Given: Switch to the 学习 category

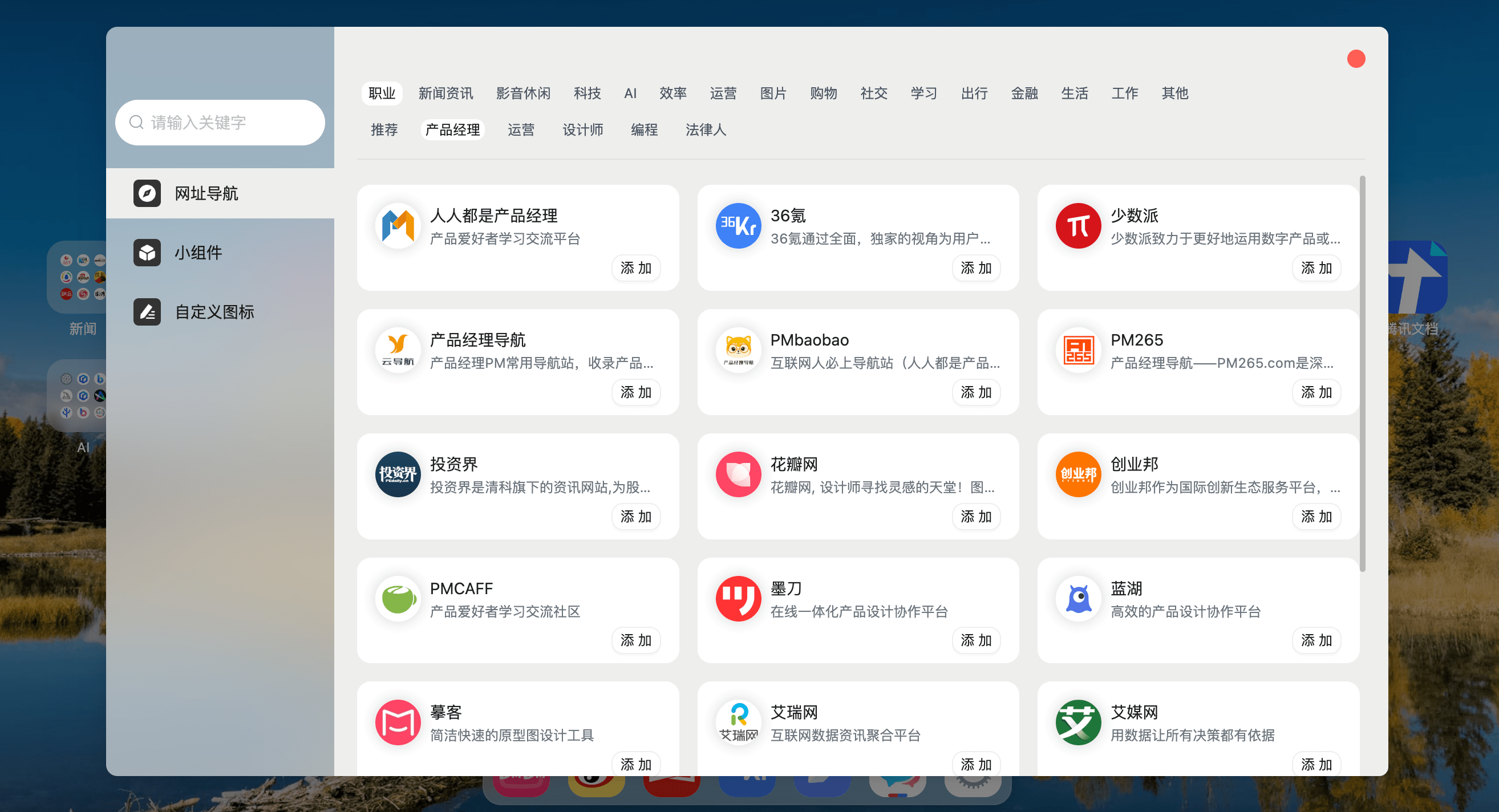Looking at the screenshot, I should click(x=924, y=93).
